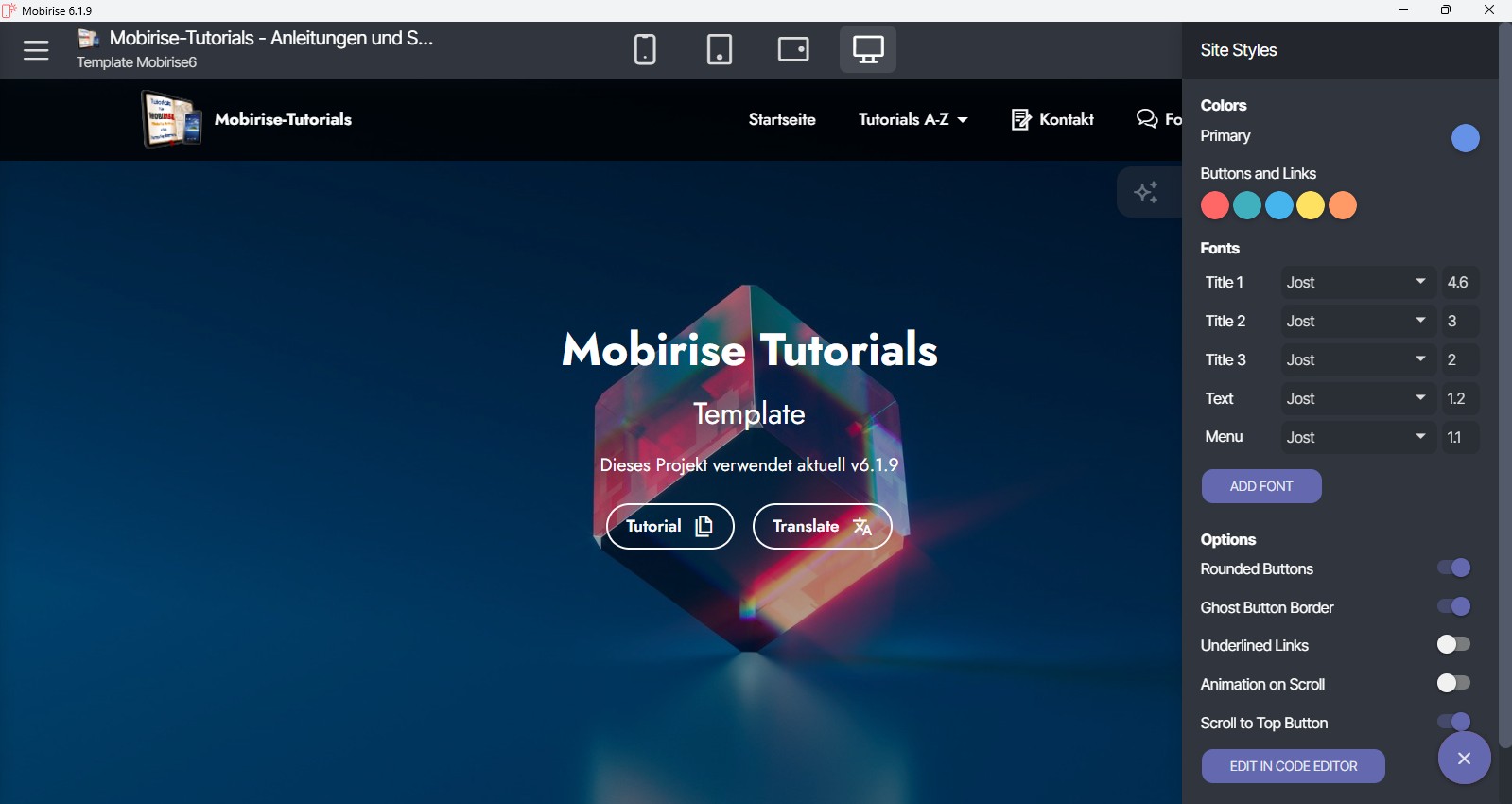
Task: Edit the Title 2 font size field
Action: (1459, 322)
